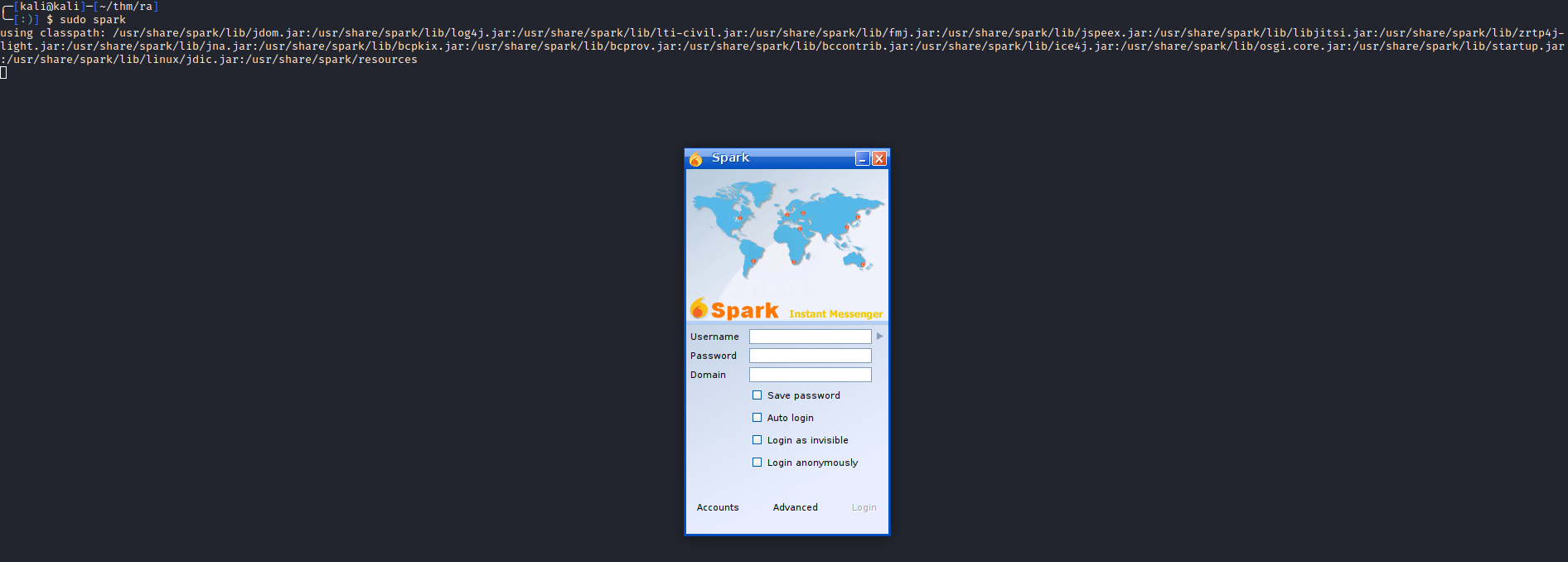1568x562 pixels.
Task: Close the Spark login window
Action: point(879,158)
